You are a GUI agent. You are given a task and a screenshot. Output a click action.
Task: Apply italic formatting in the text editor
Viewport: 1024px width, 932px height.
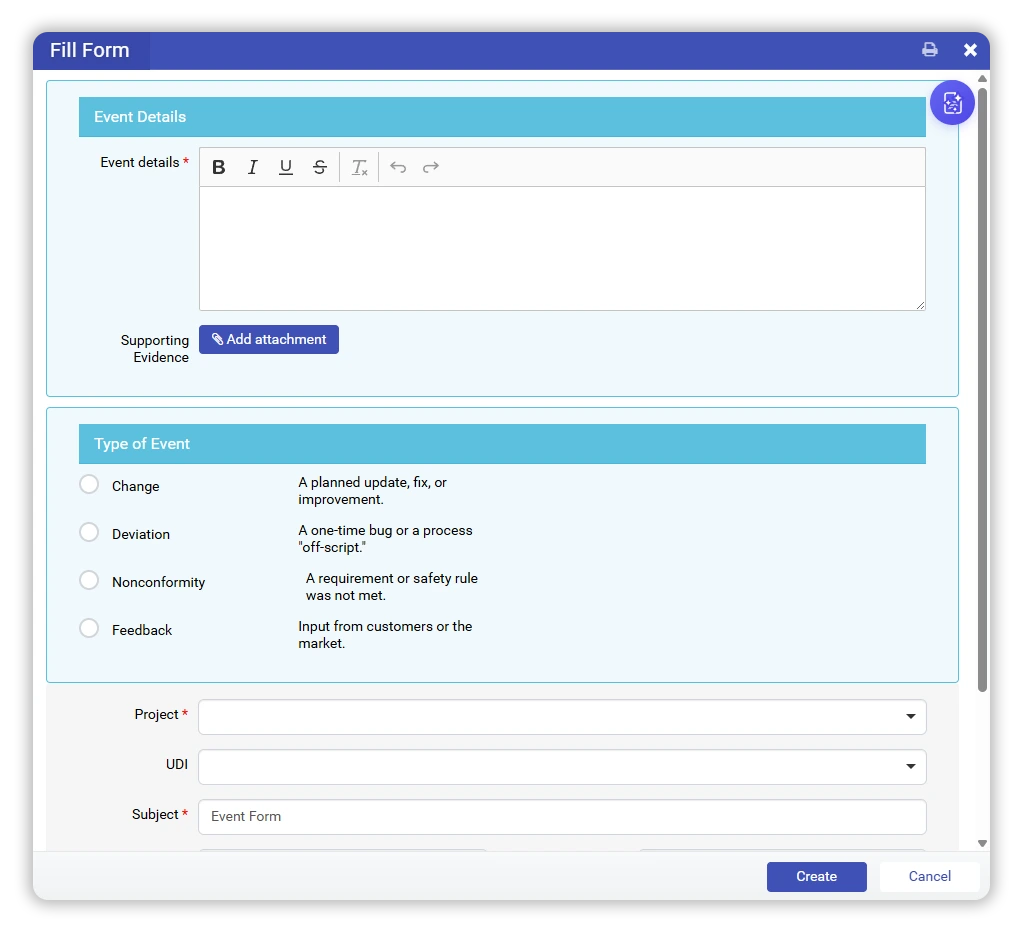tap(252, 167)
